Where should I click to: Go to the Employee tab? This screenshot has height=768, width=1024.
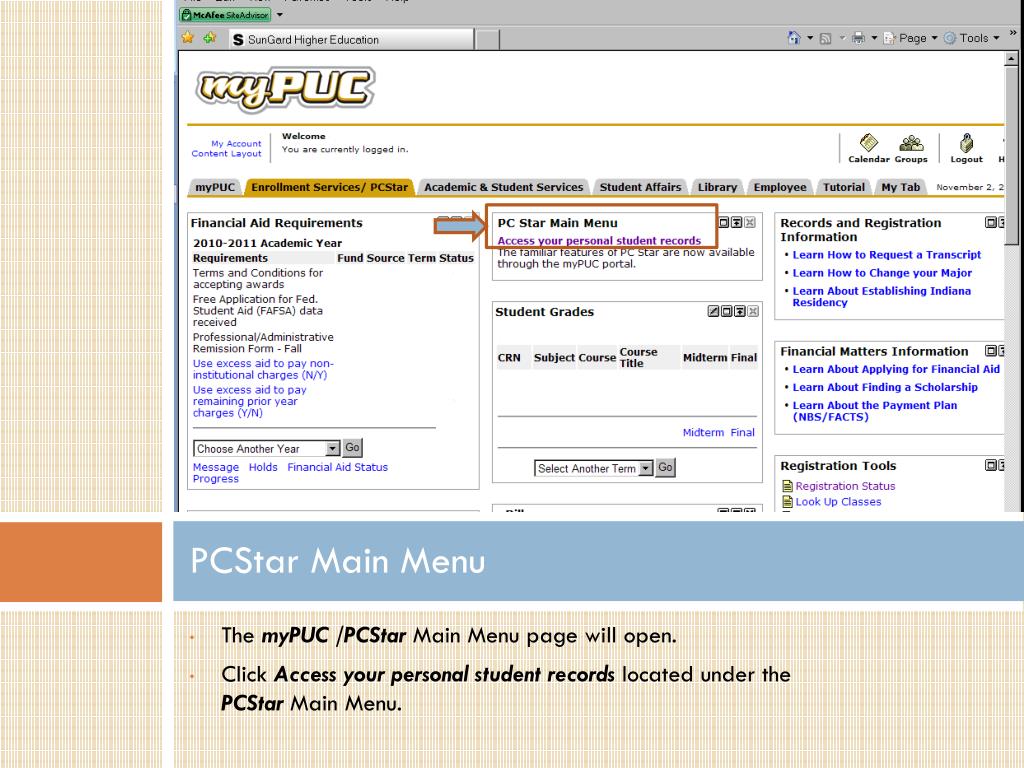(x=780, y=187)
